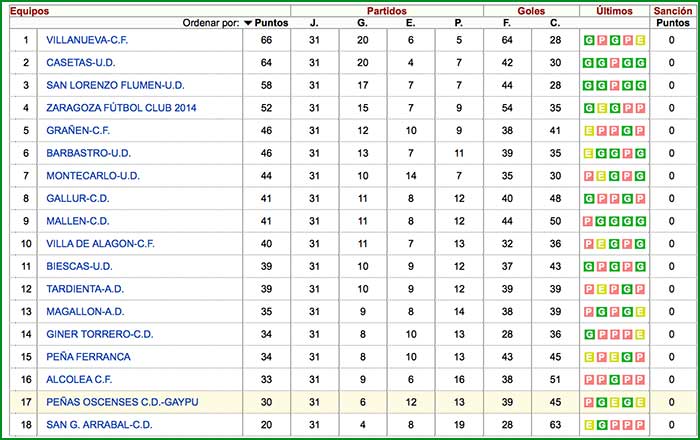Open the GINER TORRERO-C.D. team link

click(x=99, y=335)
